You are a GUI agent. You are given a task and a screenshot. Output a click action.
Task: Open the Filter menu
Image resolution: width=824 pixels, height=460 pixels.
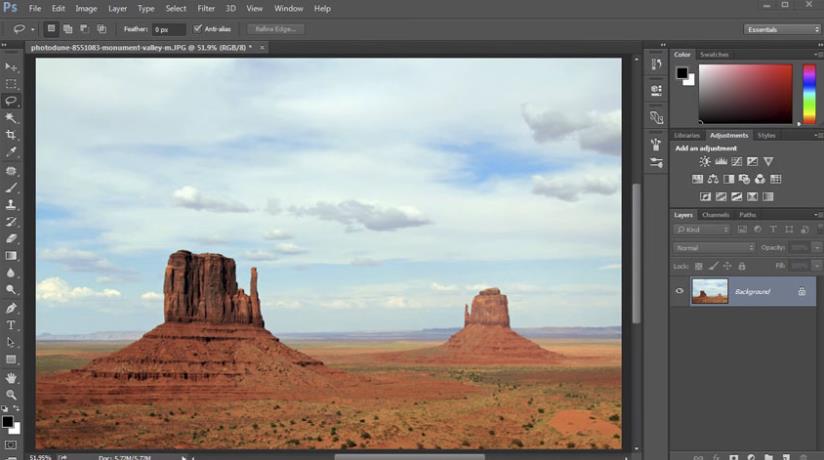206,8
